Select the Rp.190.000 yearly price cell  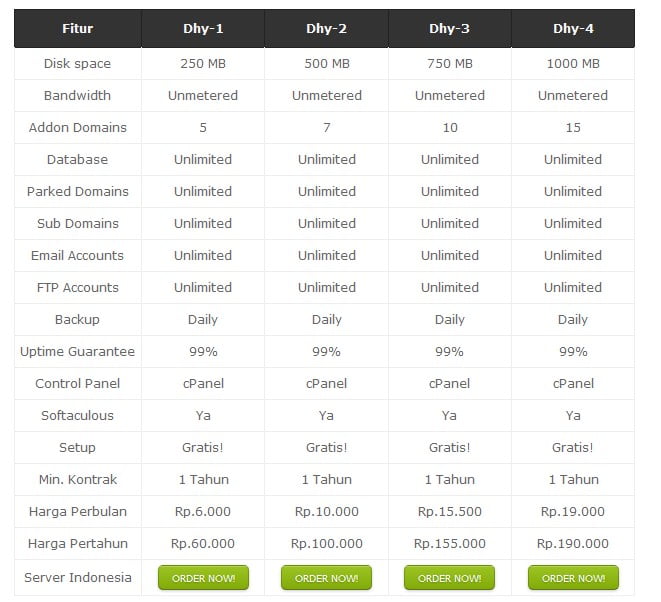pyautogui.click(x=573, y=544)
